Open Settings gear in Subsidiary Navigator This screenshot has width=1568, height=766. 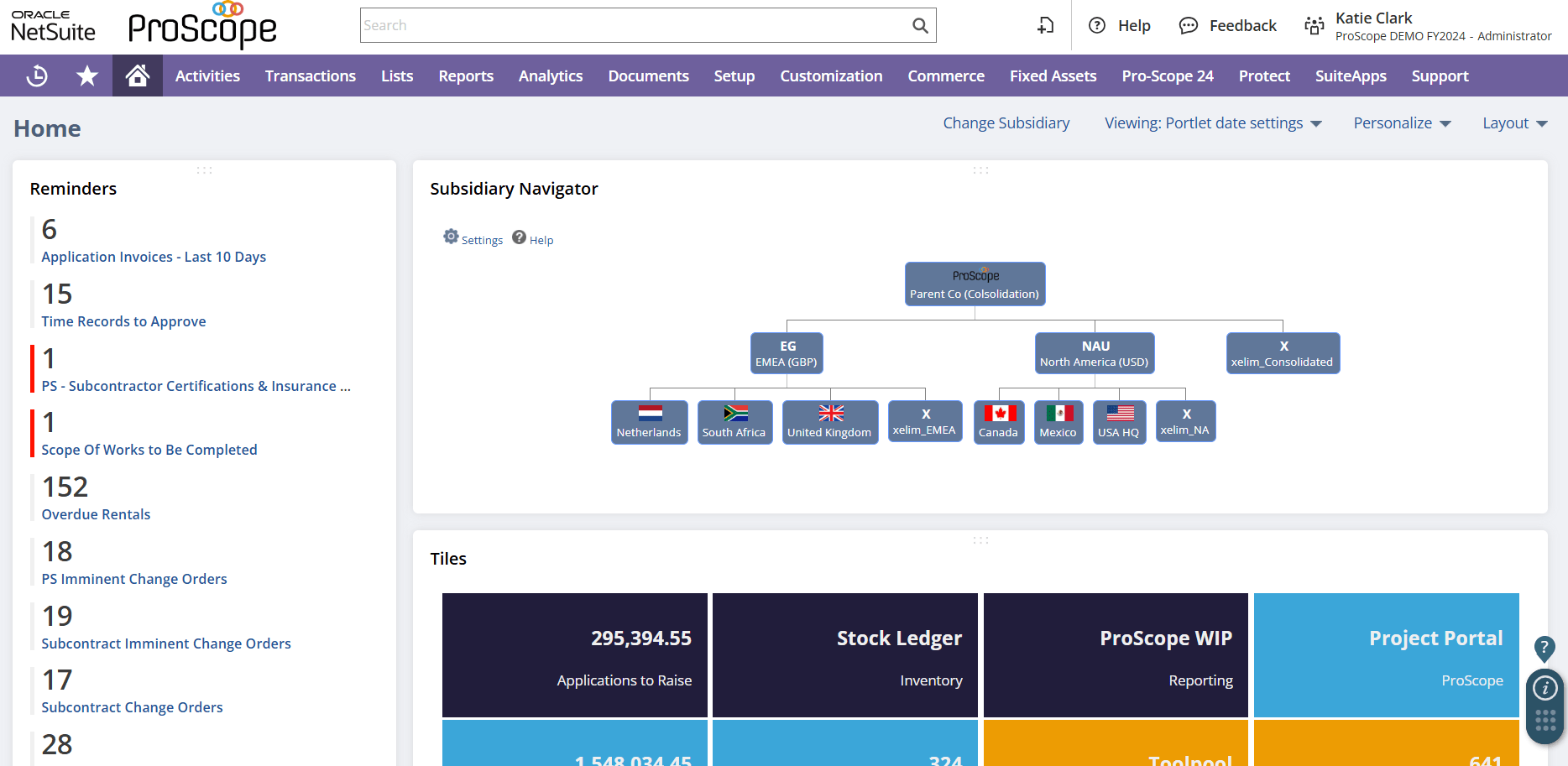452,237
